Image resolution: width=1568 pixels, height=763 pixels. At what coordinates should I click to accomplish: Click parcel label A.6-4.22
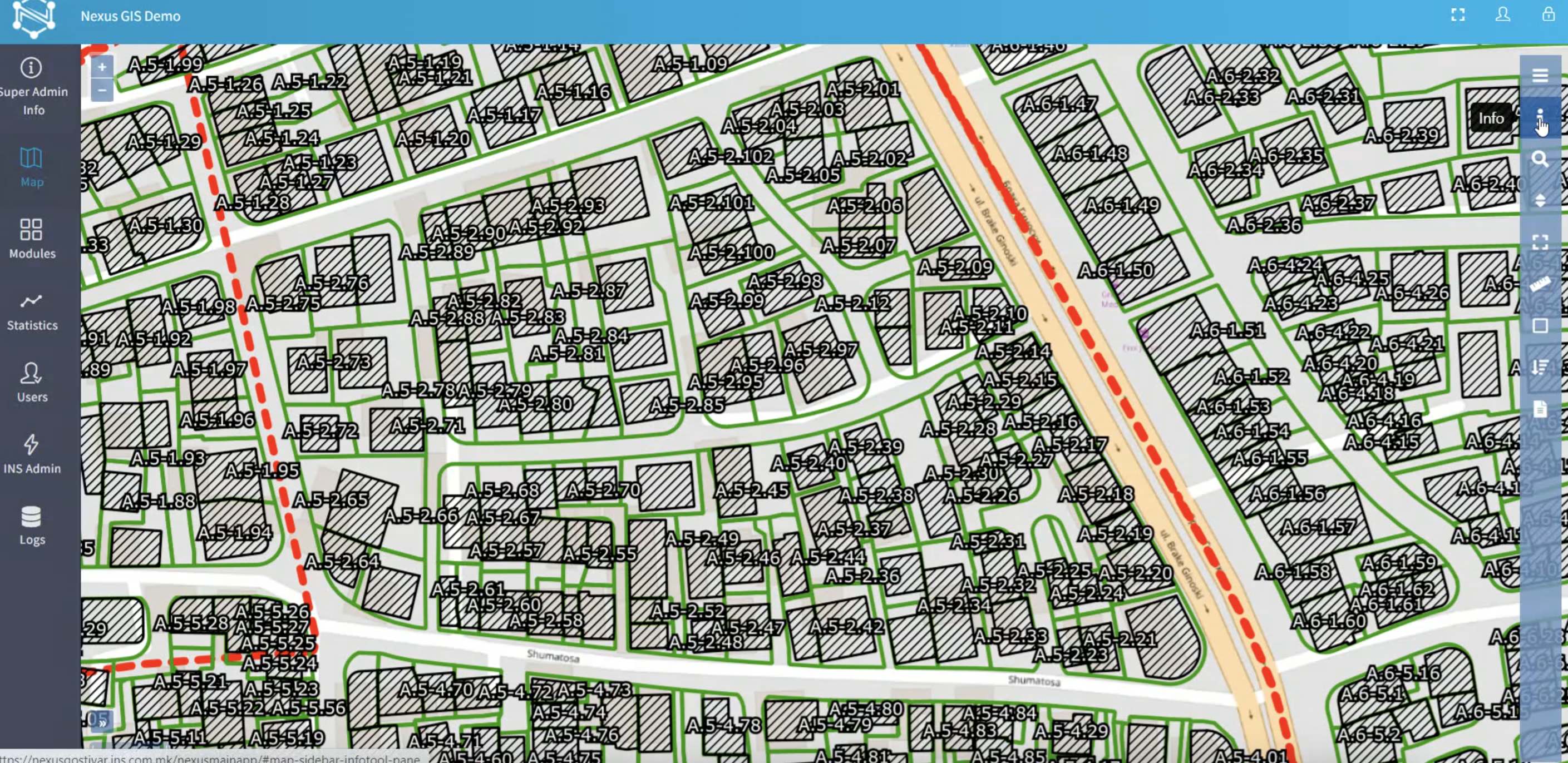point(1333,332)
